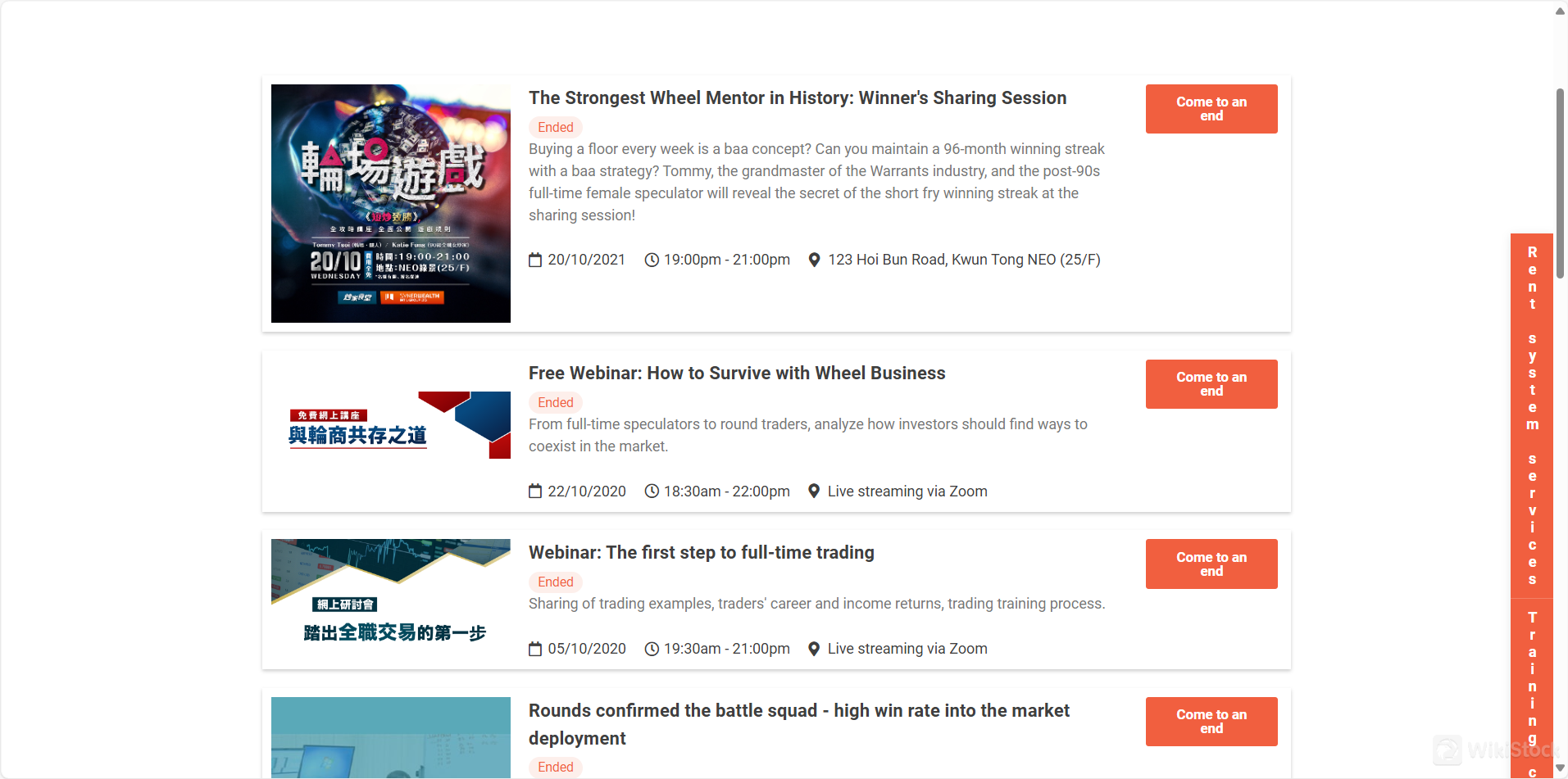Click the time 18:30am - 22:00pm
The image size is (1568, 779).
point(727,491)
